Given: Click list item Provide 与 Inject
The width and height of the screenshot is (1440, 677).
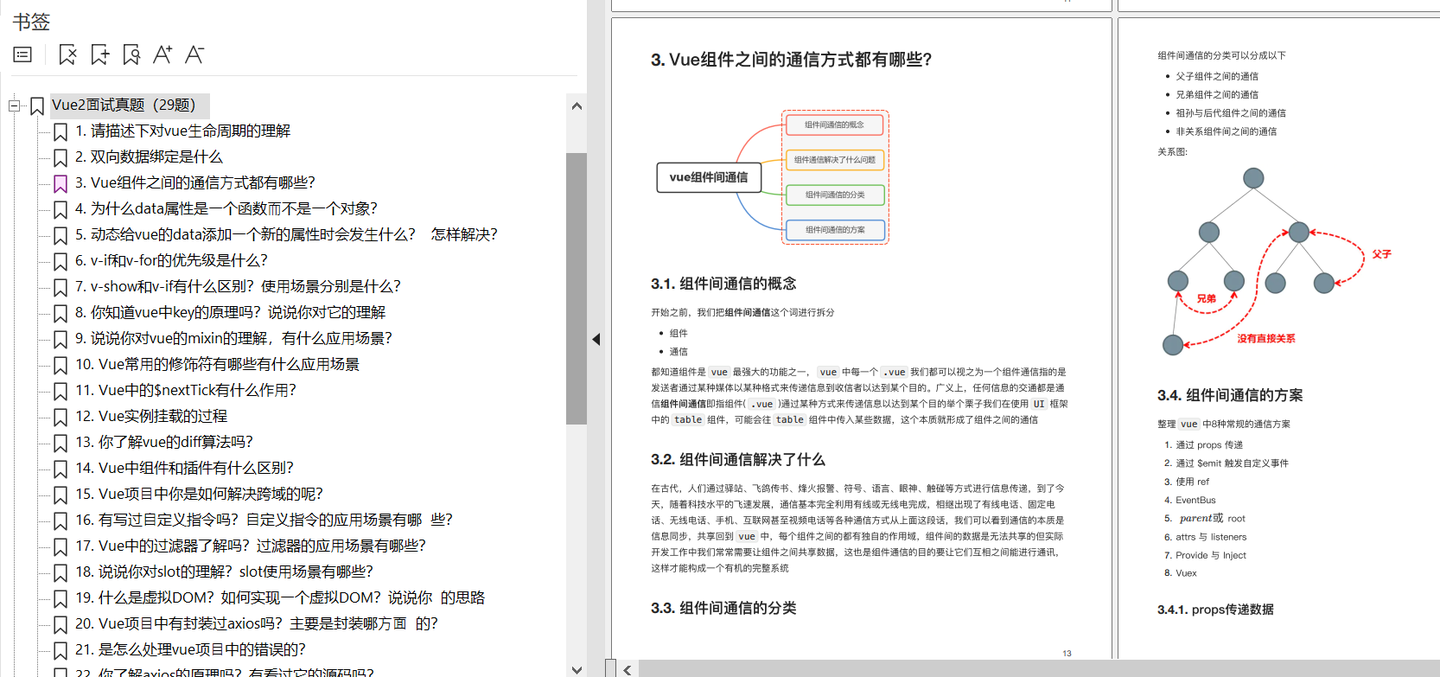Looking at the screenshot, I should click(x=1210, y=555).
